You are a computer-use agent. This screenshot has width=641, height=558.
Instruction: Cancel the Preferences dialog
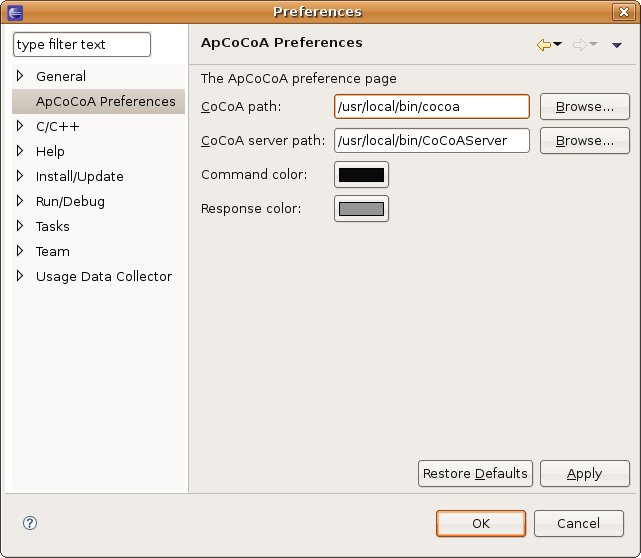click(578, 523)
